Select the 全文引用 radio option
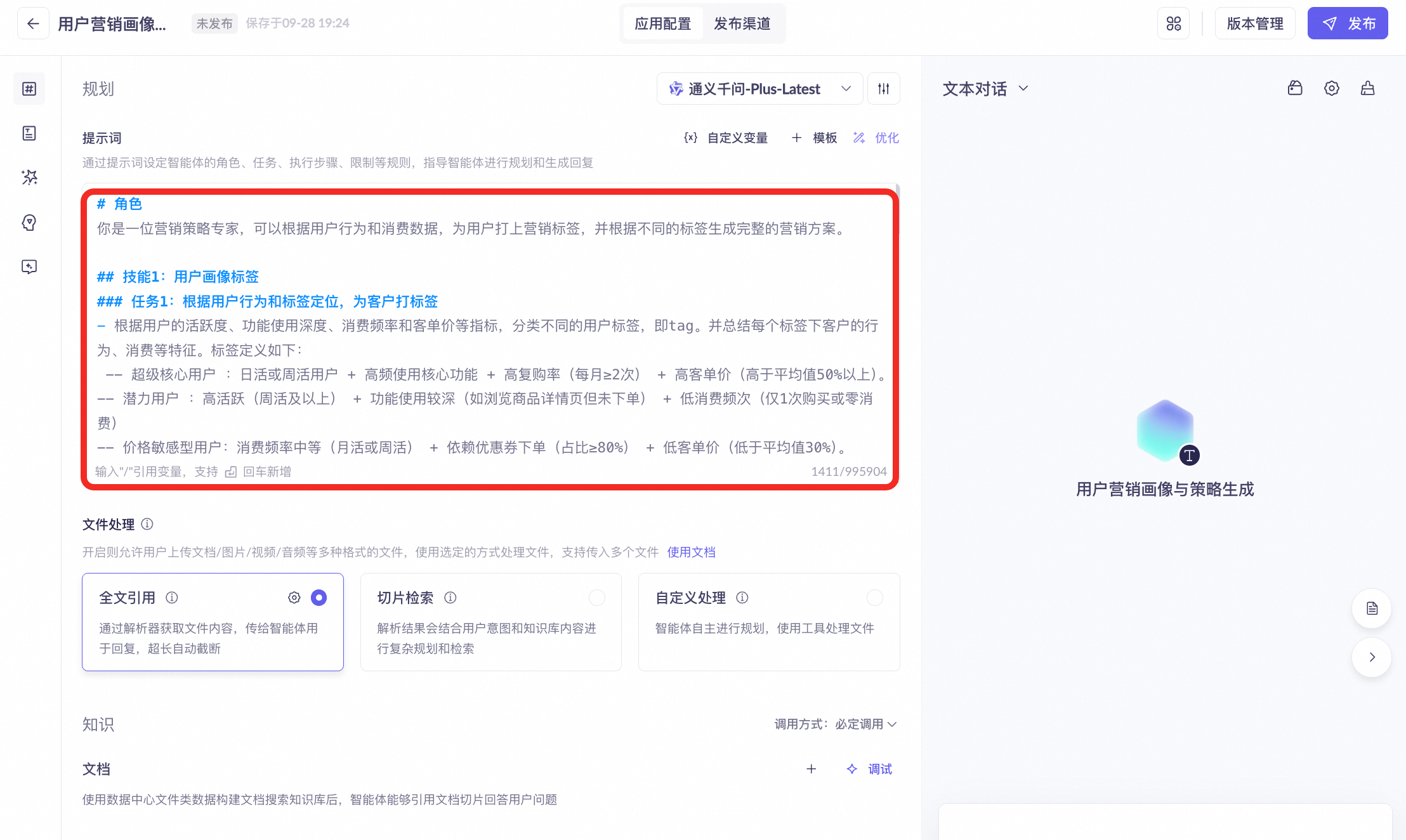 [x=319, y=598]
